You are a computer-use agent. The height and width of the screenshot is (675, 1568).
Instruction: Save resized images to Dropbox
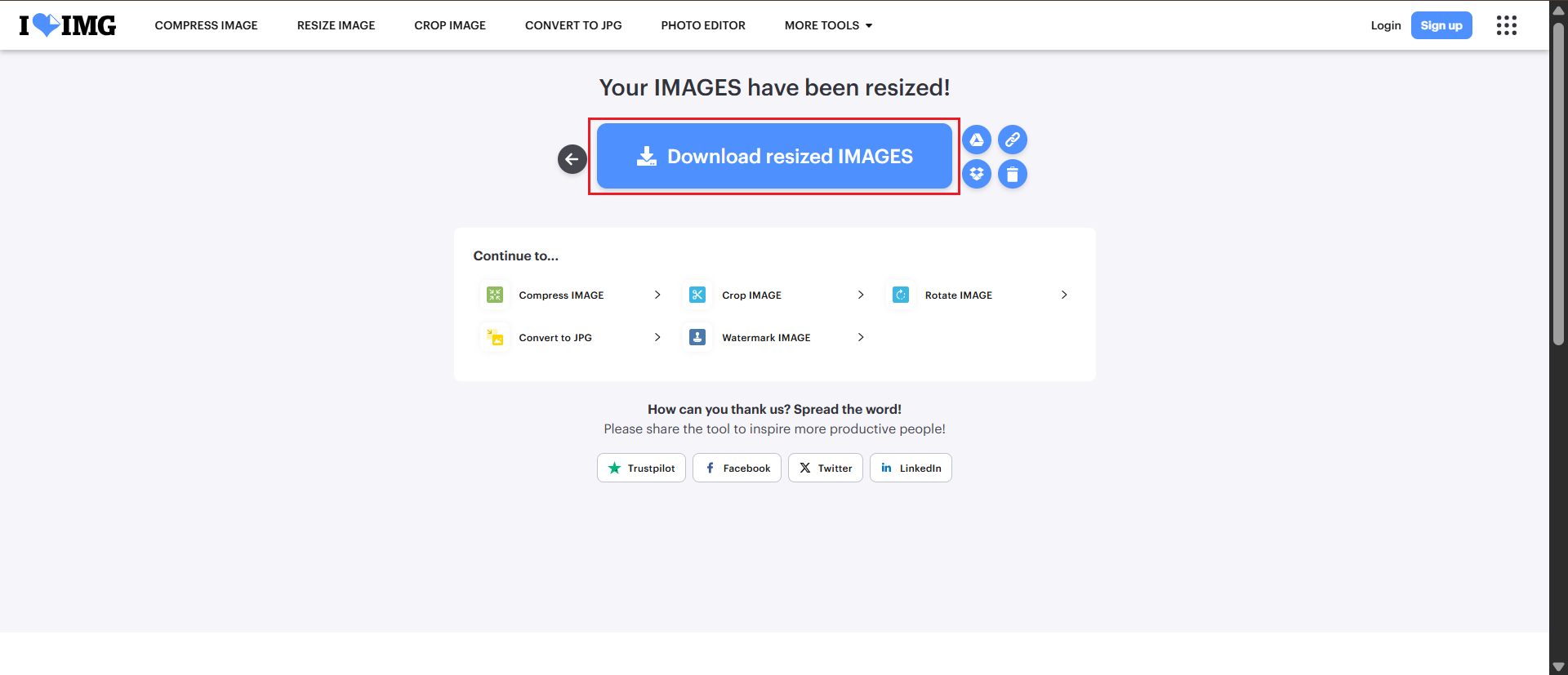coord(977,174)
